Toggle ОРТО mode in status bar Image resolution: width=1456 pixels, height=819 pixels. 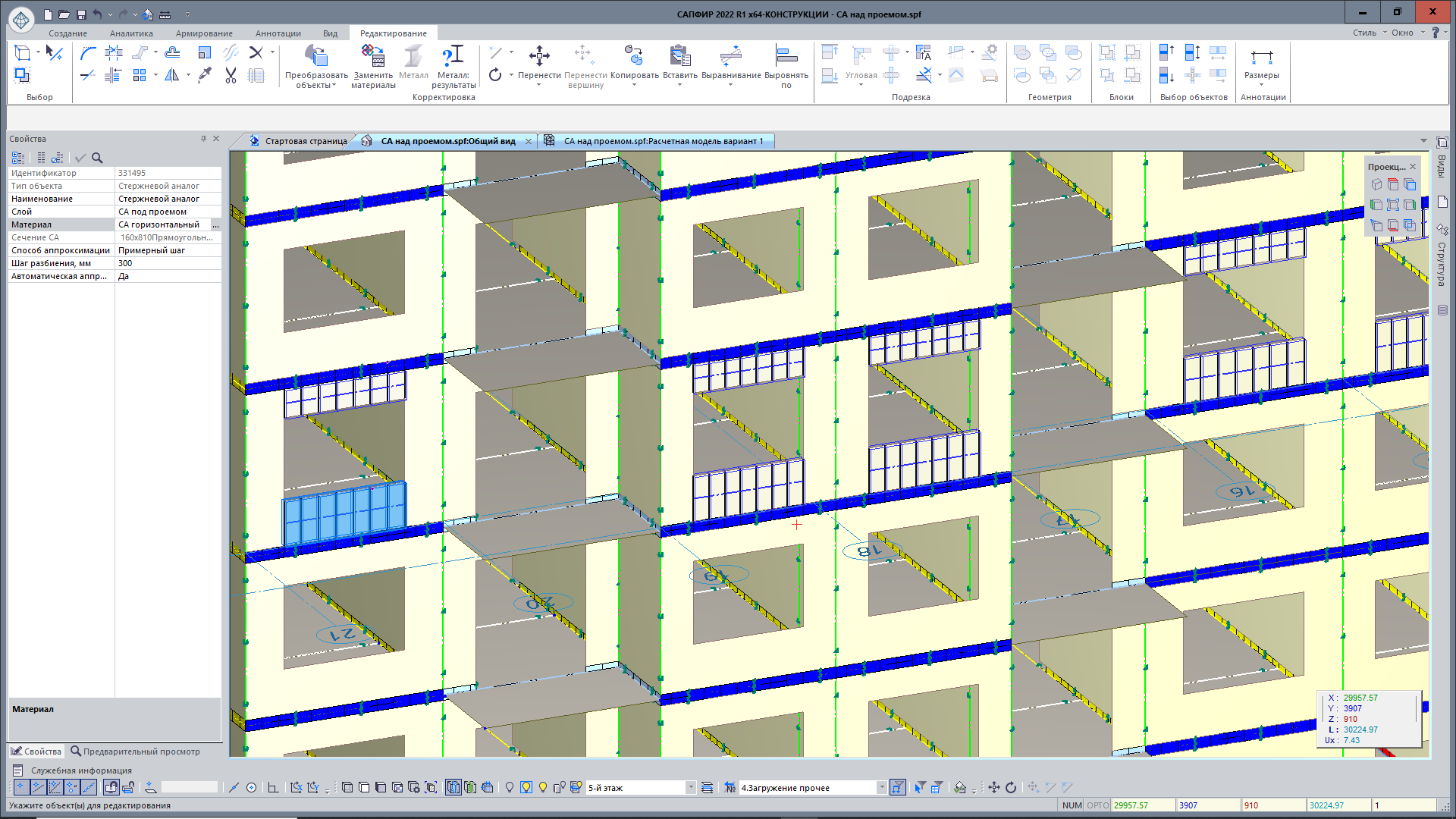(1097, 805)
